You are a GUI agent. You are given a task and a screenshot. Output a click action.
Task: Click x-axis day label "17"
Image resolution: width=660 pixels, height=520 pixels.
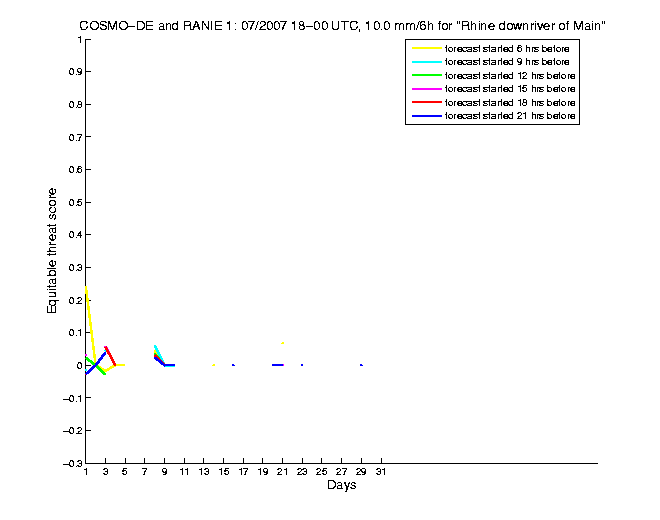[x=243, y=472]
